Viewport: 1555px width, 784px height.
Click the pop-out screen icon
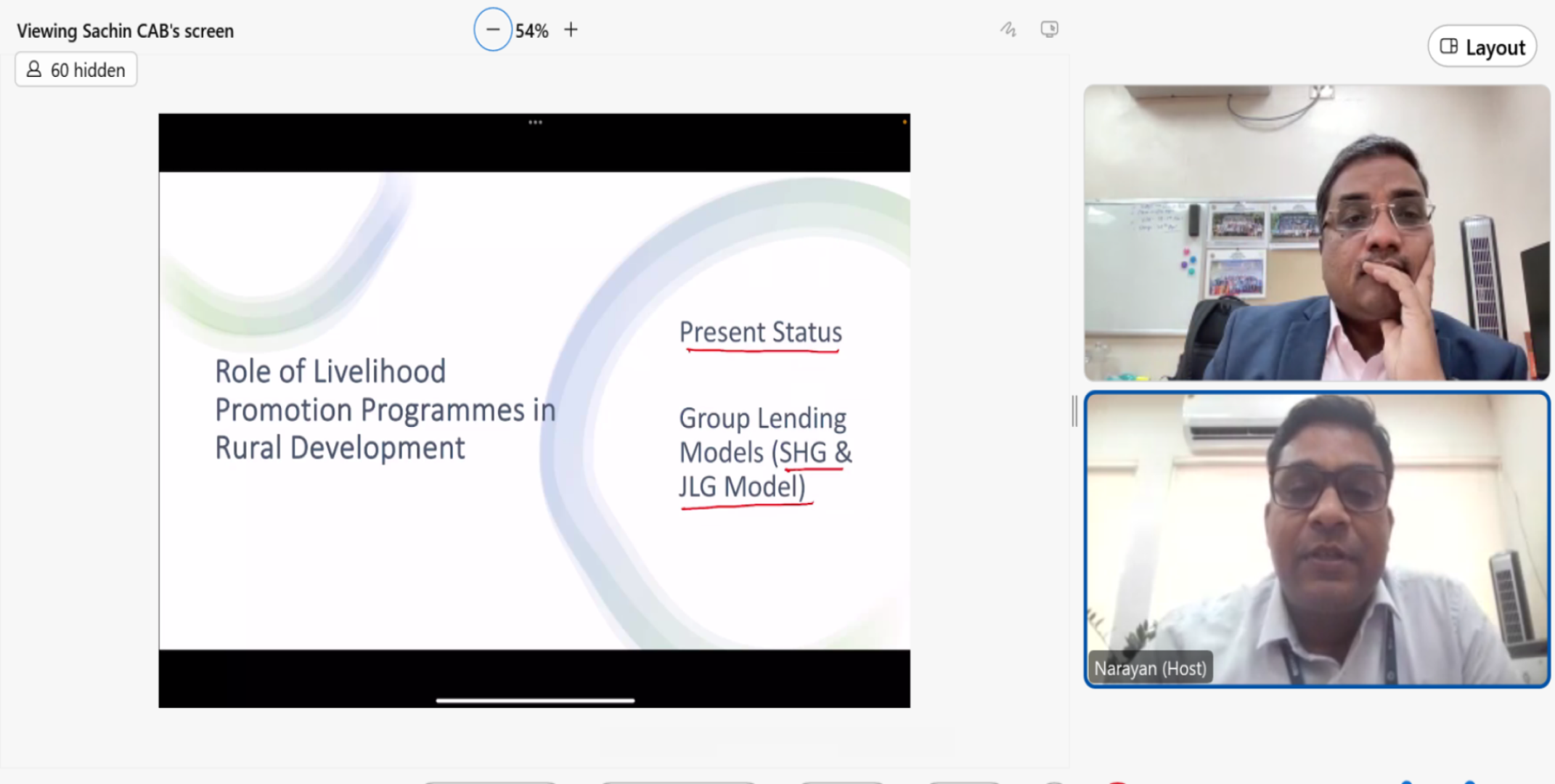pos(1049,30)
